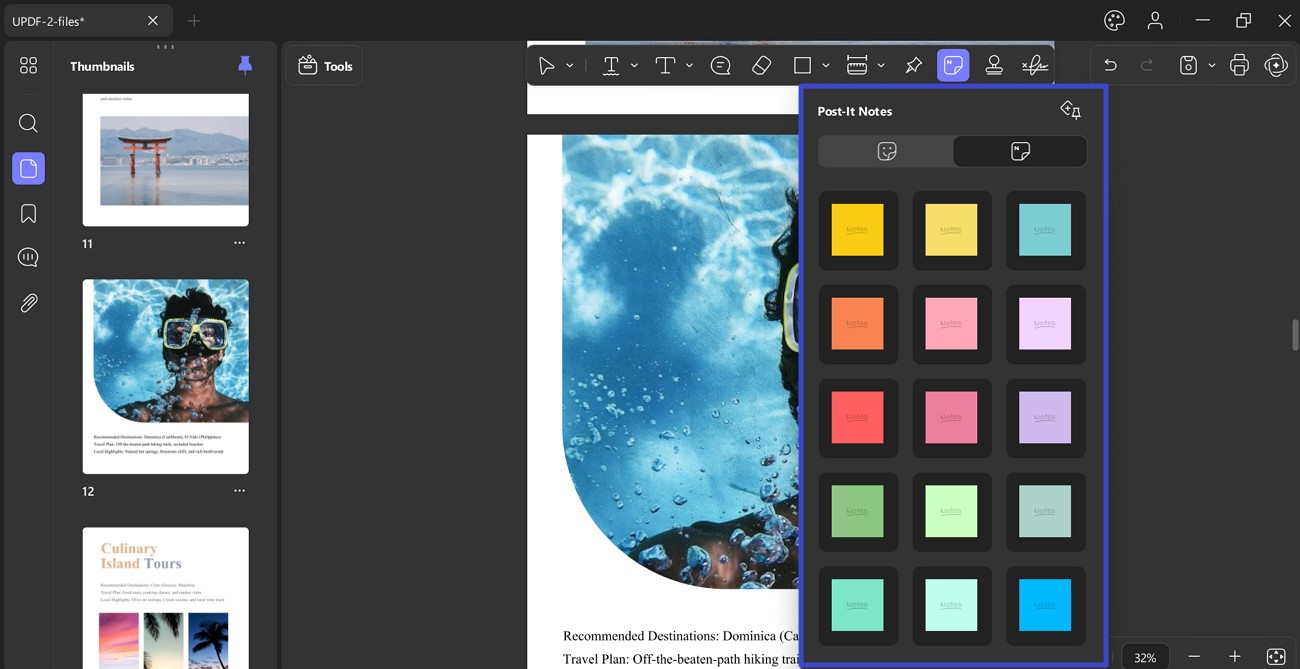Pick the golden yellow post-it note
1300x669 pixels.
tap(858, 230)
